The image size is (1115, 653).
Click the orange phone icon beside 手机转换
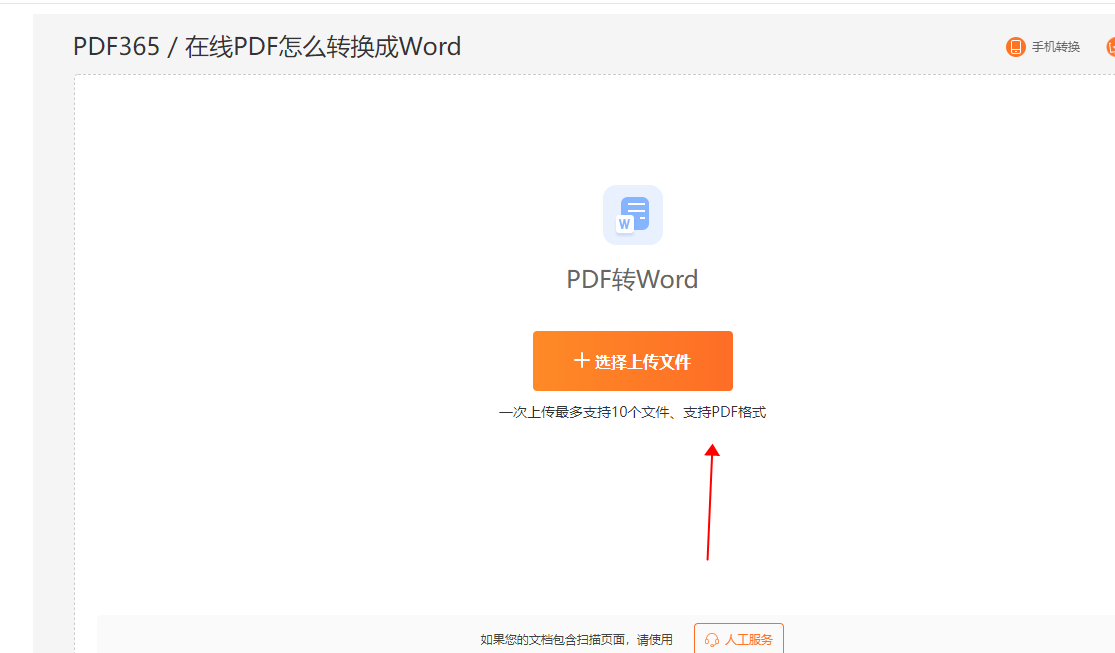[x=1015, y=47]
